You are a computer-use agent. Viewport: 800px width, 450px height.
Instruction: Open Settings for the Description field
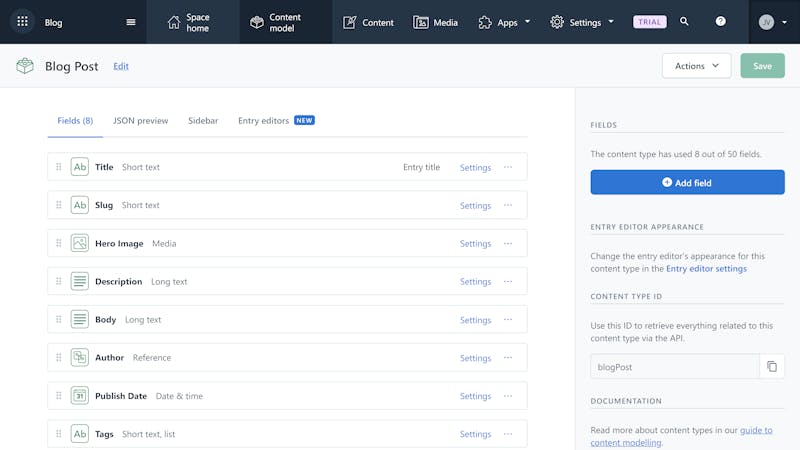(x=475, y=282)
